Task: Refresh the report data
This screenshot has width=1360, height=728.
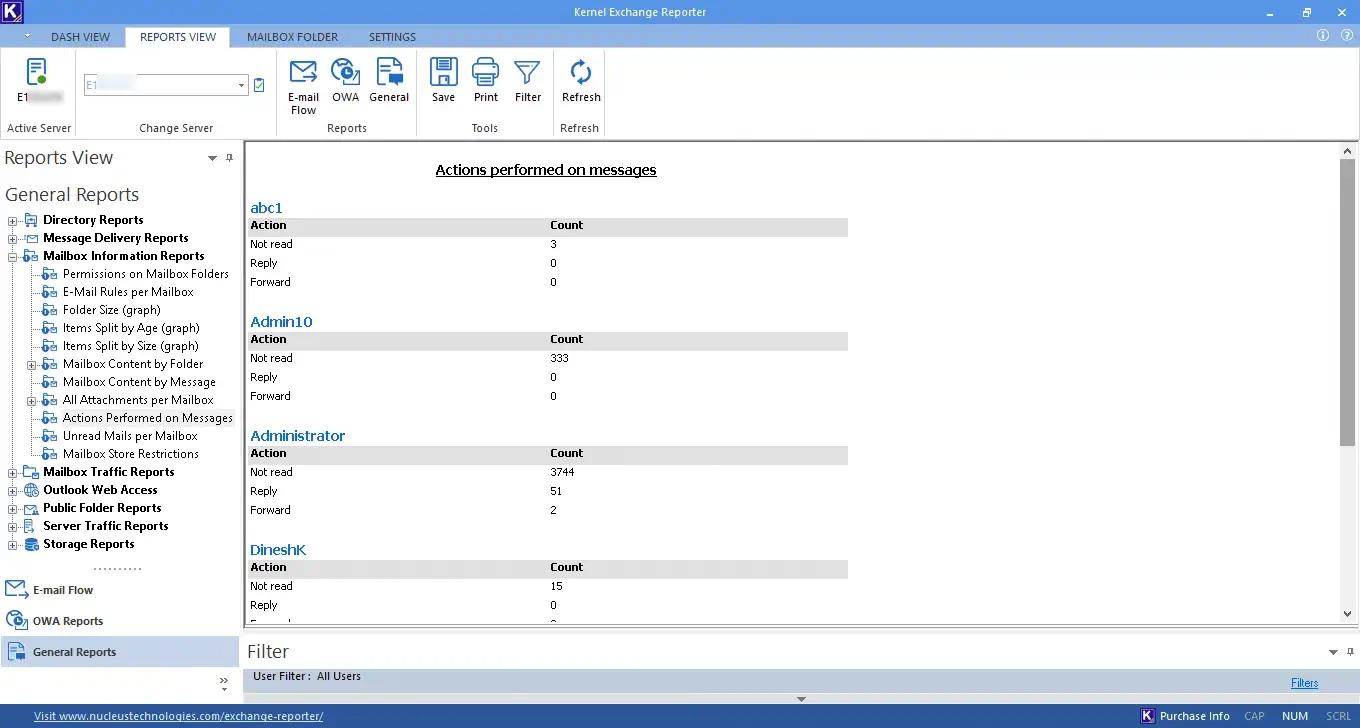Action: [581, 80]
